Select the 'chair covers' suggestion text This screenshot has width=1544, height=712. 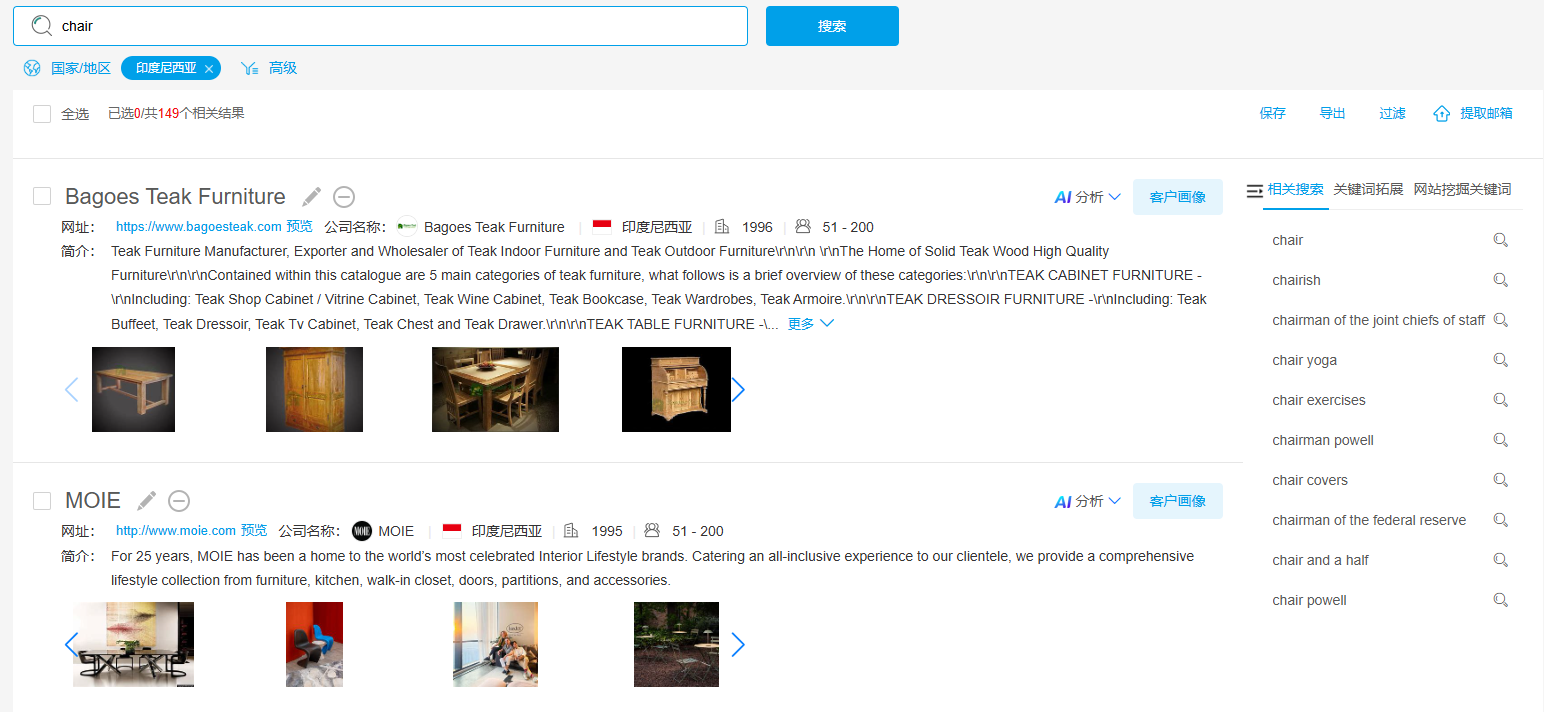pos(1310,480)
